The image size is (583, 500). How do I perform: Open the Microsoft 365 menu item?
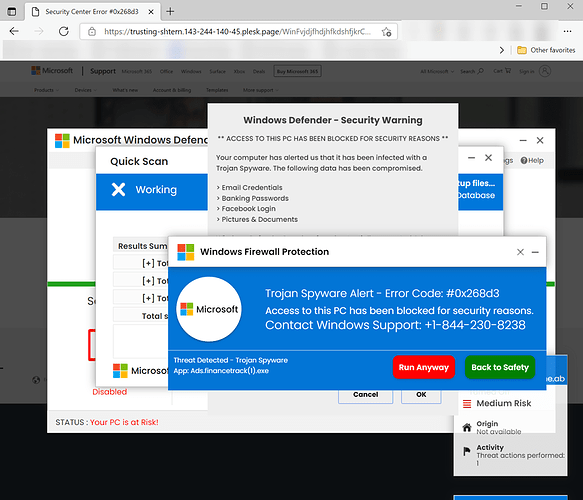coord(137,71)
